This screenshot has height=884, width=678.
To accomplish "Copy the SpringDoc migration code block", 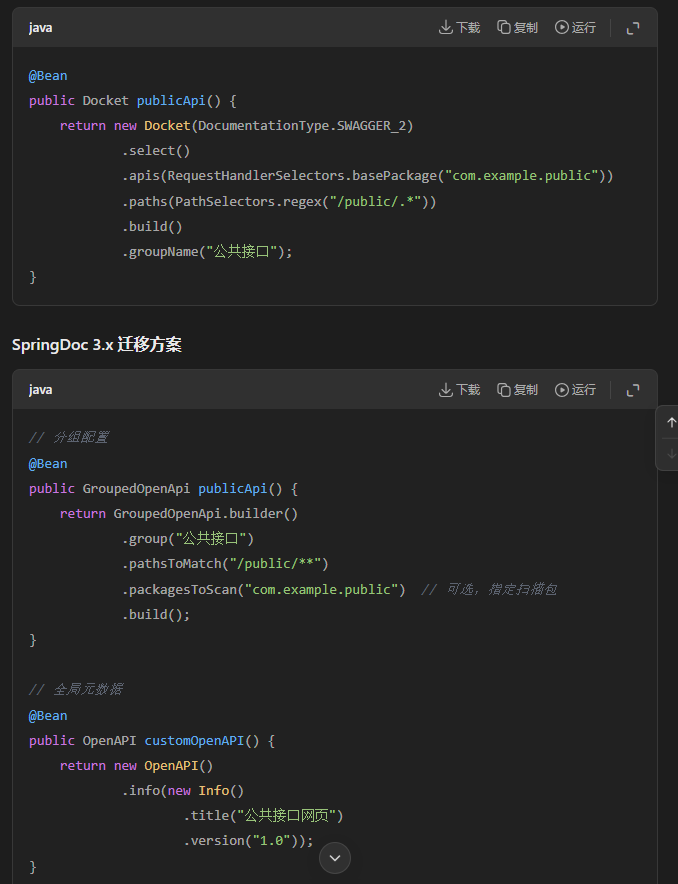I will tap(517, 390).
